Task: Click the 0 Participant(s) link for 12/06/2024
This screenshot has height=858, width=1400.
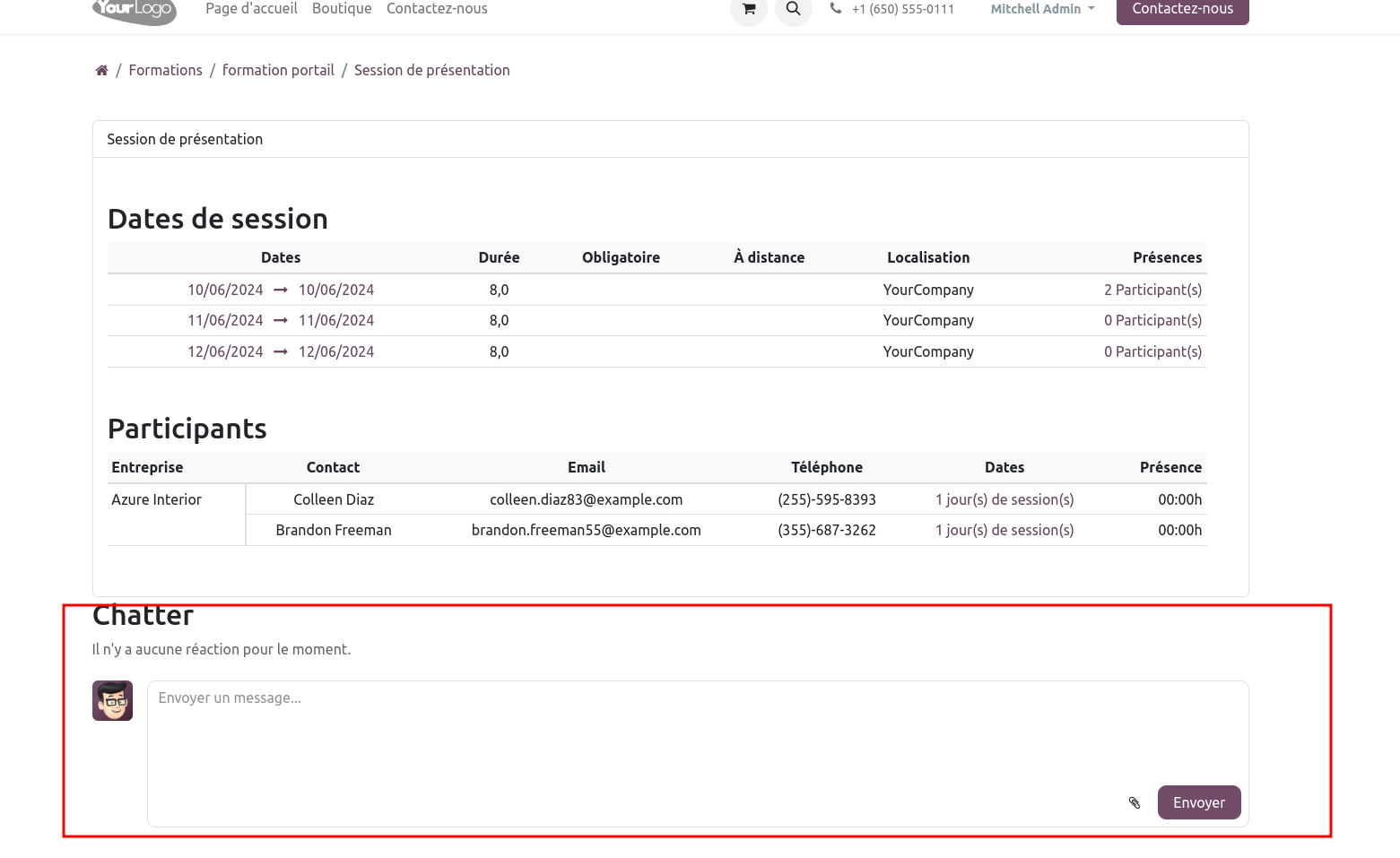Action: point(1152,351)
